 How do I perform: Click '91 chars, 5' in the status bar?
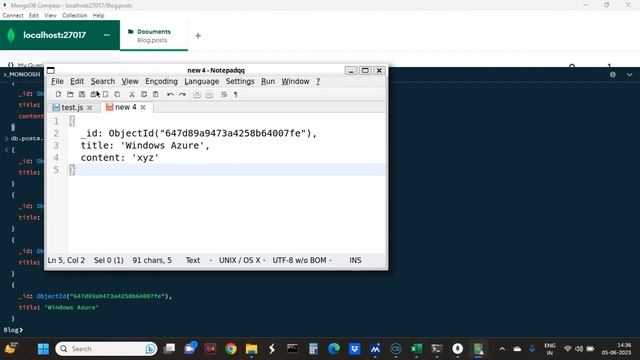tap(152, 260)
